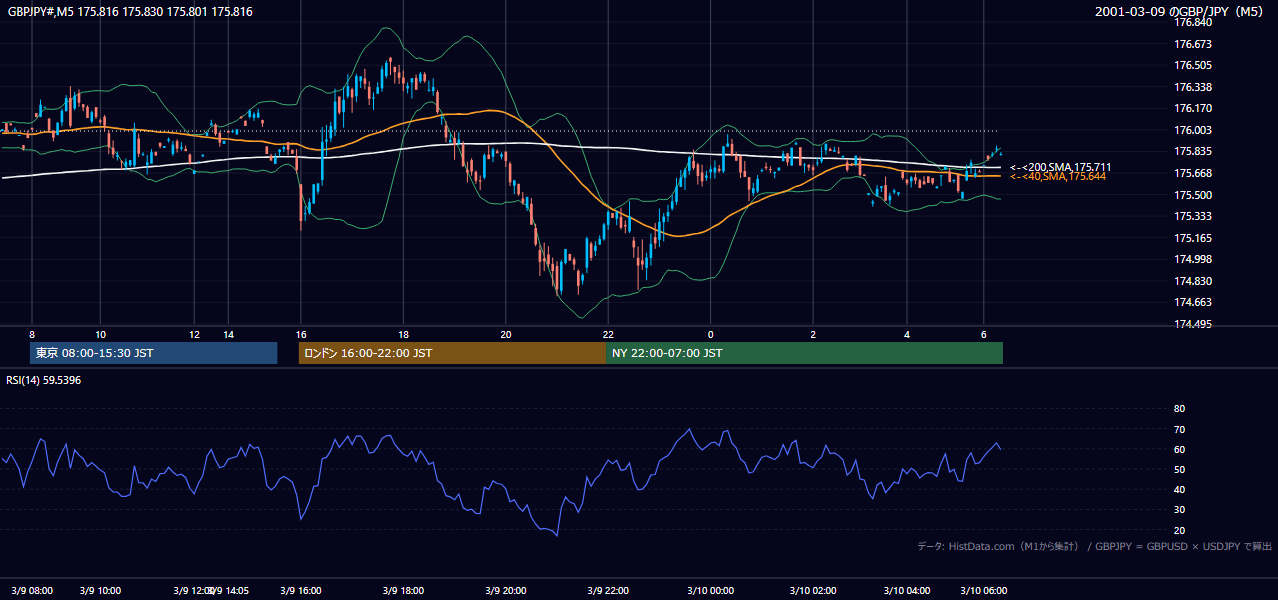Select the 東京 08:00-15:30 JST session bar
Image resolution: width=1278 pixels, height=600 pixels.
click(154, 353)
